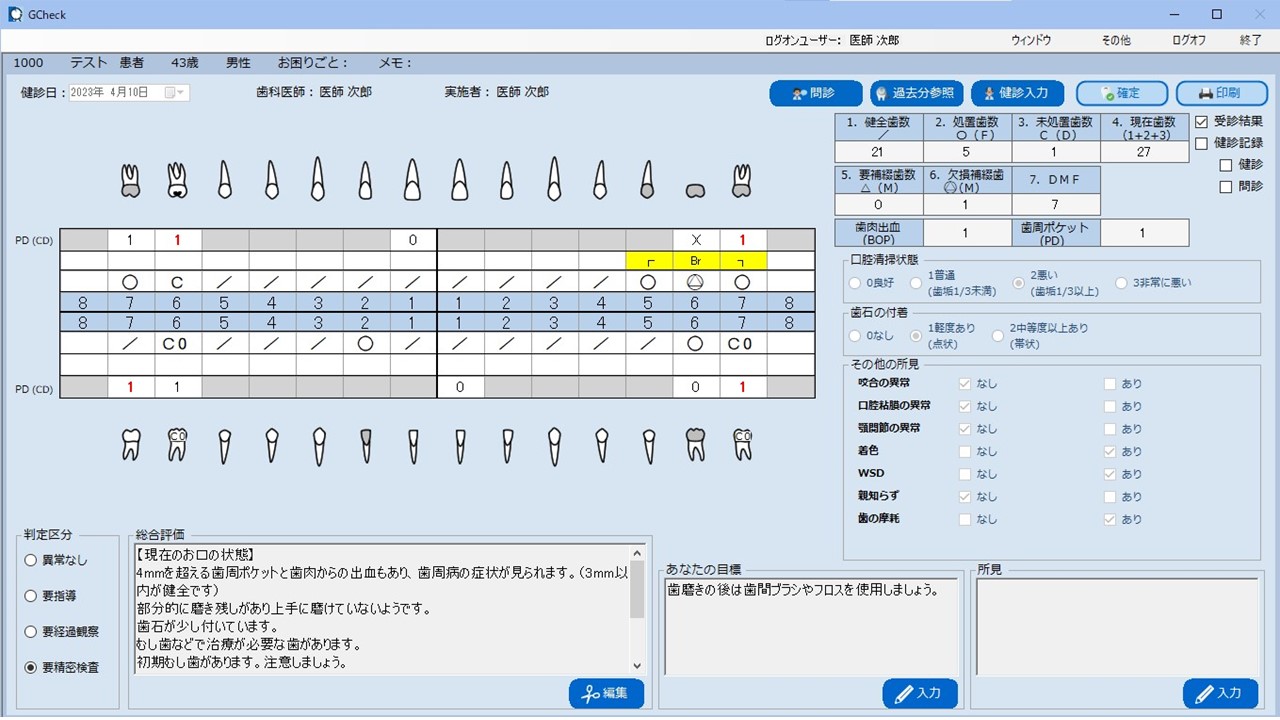Image resolution: width=1280 pixels, height=720 pixels.
Task: Click the 健診入力 checkup input button
Action: click(1016, 93)
